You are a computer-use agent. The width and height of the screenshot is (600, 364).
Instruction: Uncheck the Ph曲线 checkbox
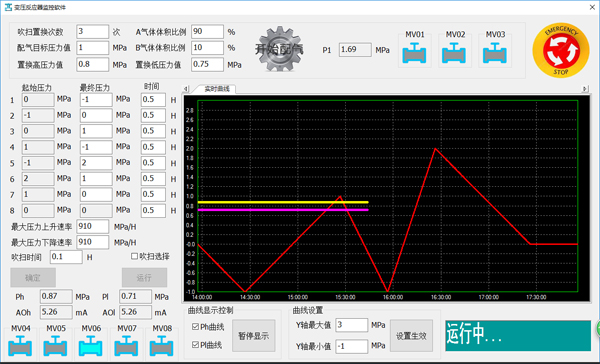(x=196, y=326)
